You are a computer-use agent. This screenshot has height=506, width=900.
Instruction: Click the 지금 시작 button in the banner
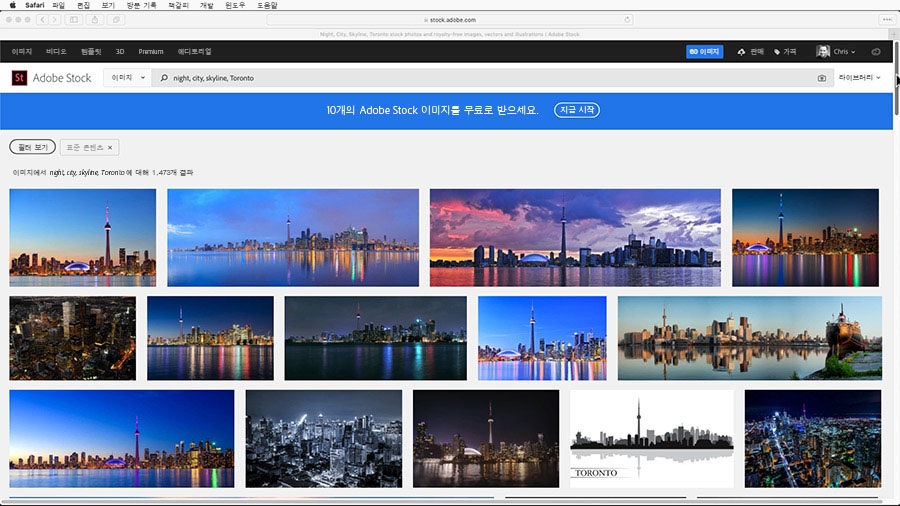(x=577, y=110)
